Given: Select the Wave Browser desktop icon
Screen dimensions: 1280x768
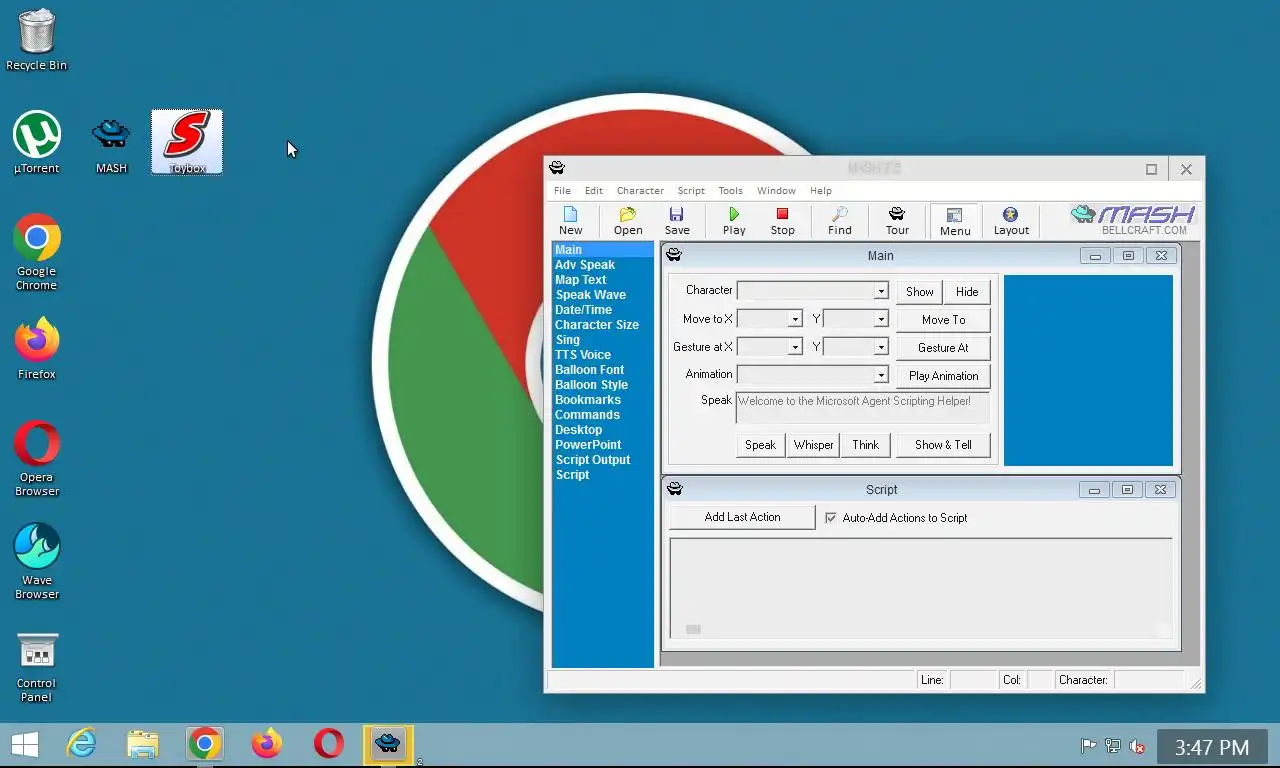Looking at the screenshot, I should point(37,561).
